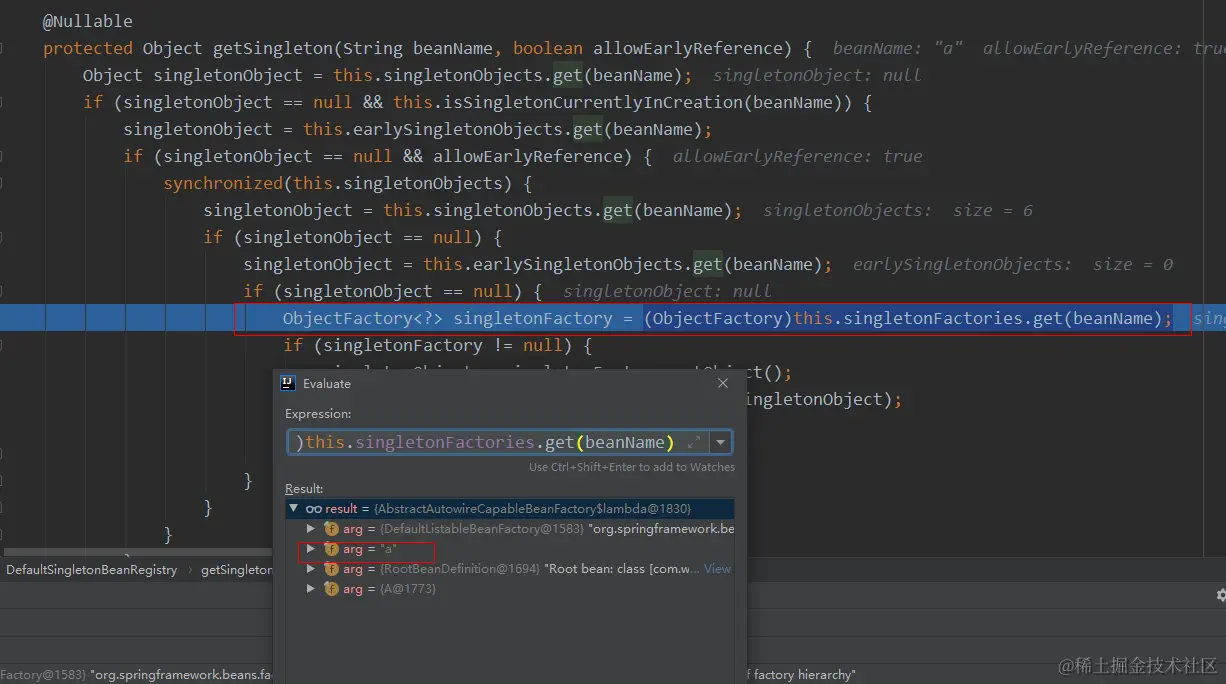Viewport: 1226px width, 684px height.
Task: Click the Result label in Evaluate dialog
Action: pyautogui.click(x=304, y=489)
